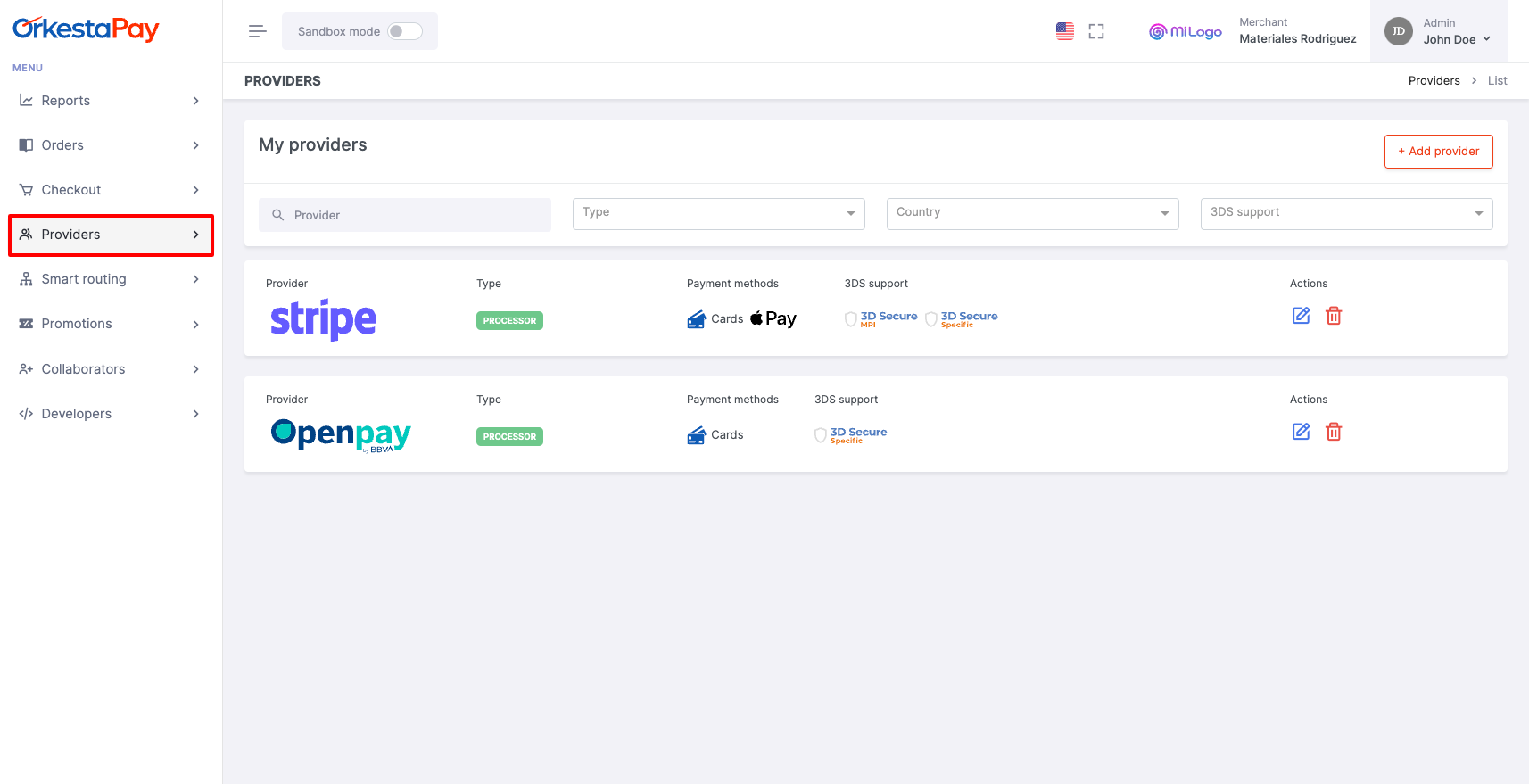Click the Providers breadcrumb link
1529x784 pixels.
pyautogui.click(x=1434, y=80)
